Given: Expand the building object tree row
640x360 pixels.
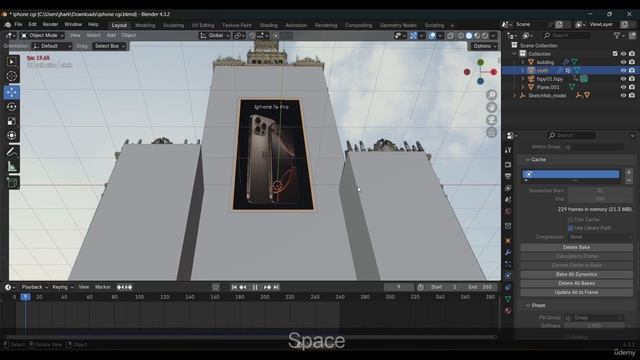Looking at the screenshot, I should click(523, 62).
